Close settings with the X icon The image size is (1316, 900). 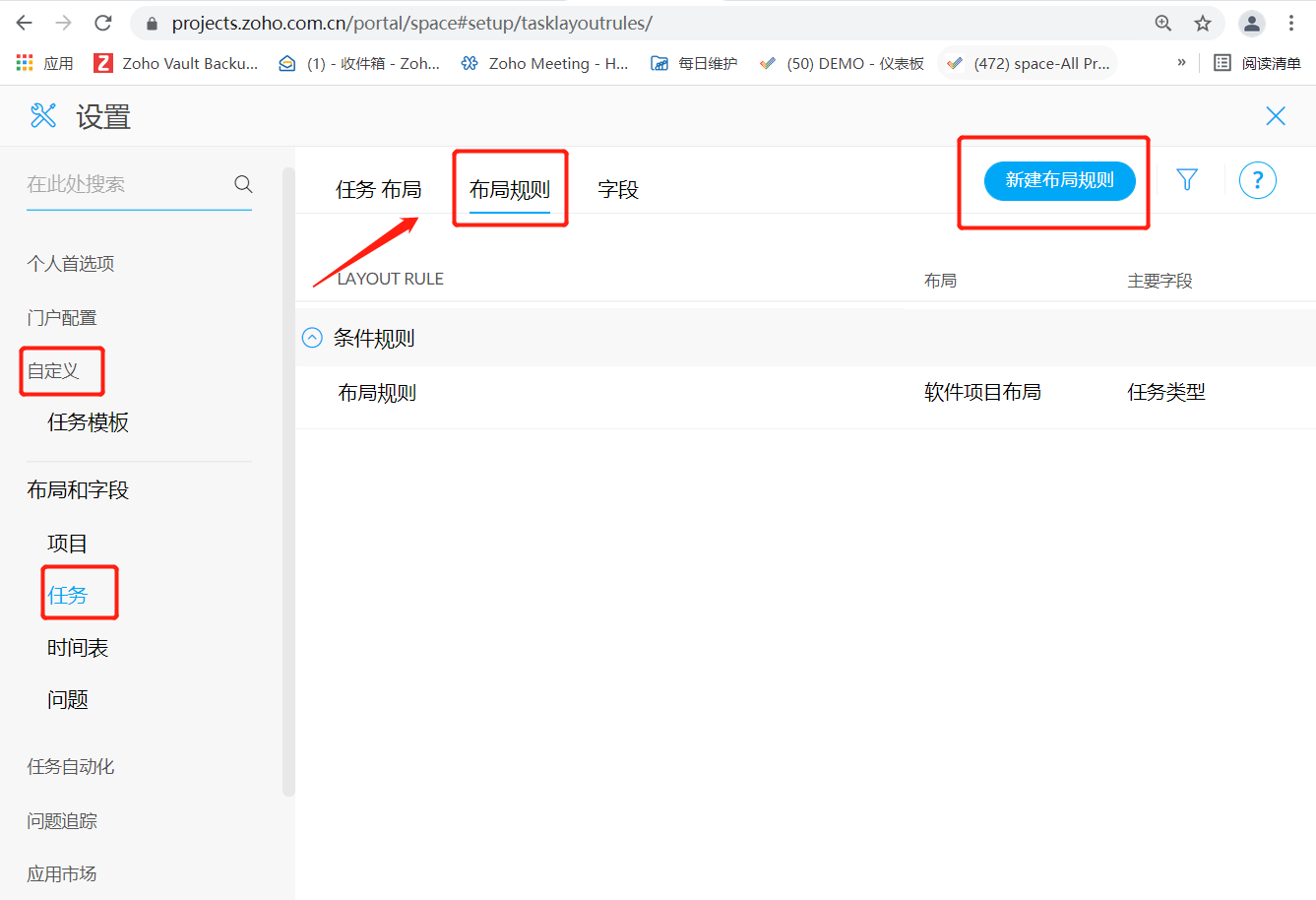tap(1276, 116)
